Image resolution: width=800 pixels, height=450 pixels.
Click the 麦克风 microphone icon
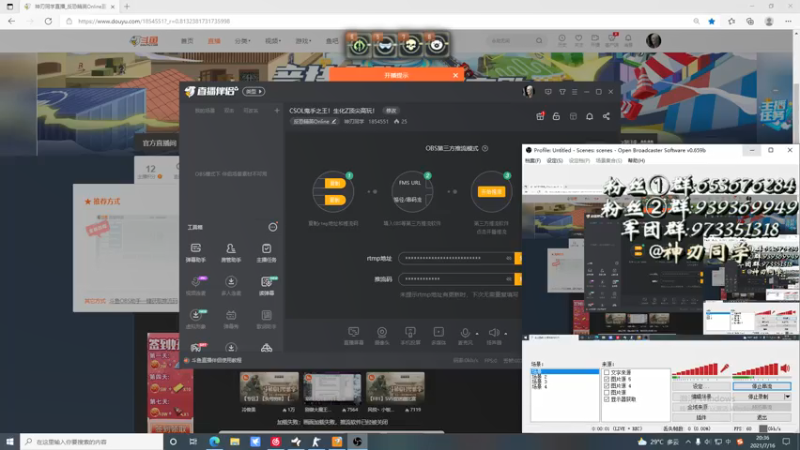(465, 333)
